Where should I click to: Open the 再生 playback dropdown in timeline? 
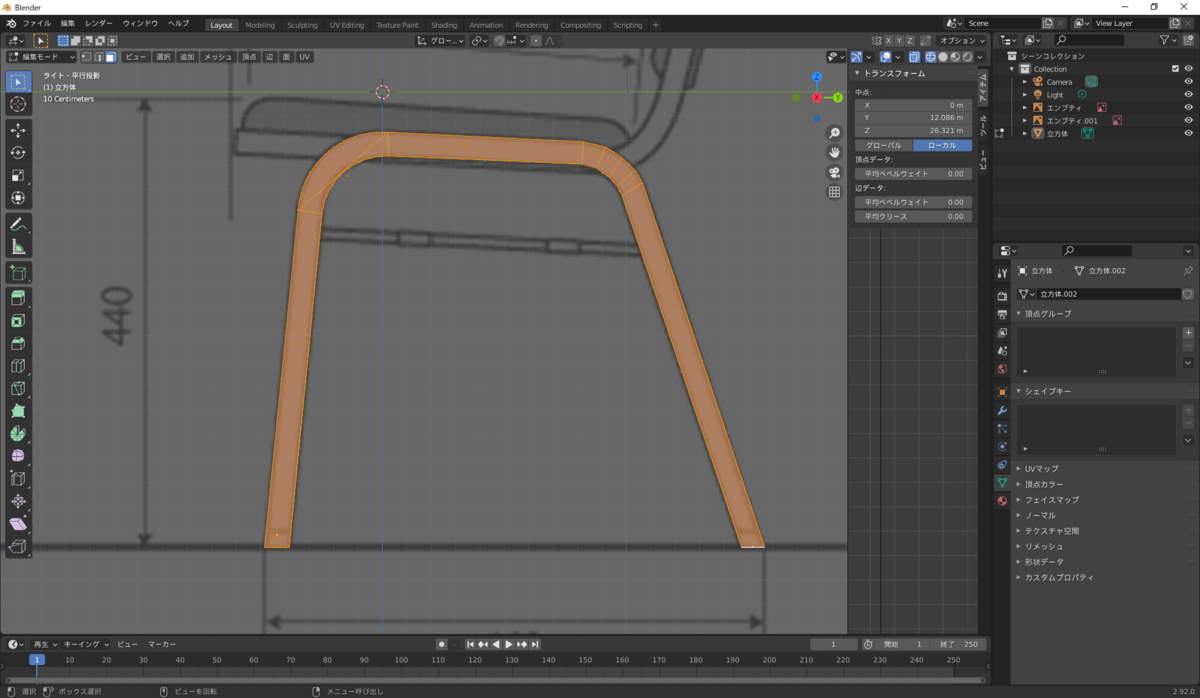coord(44,644)
